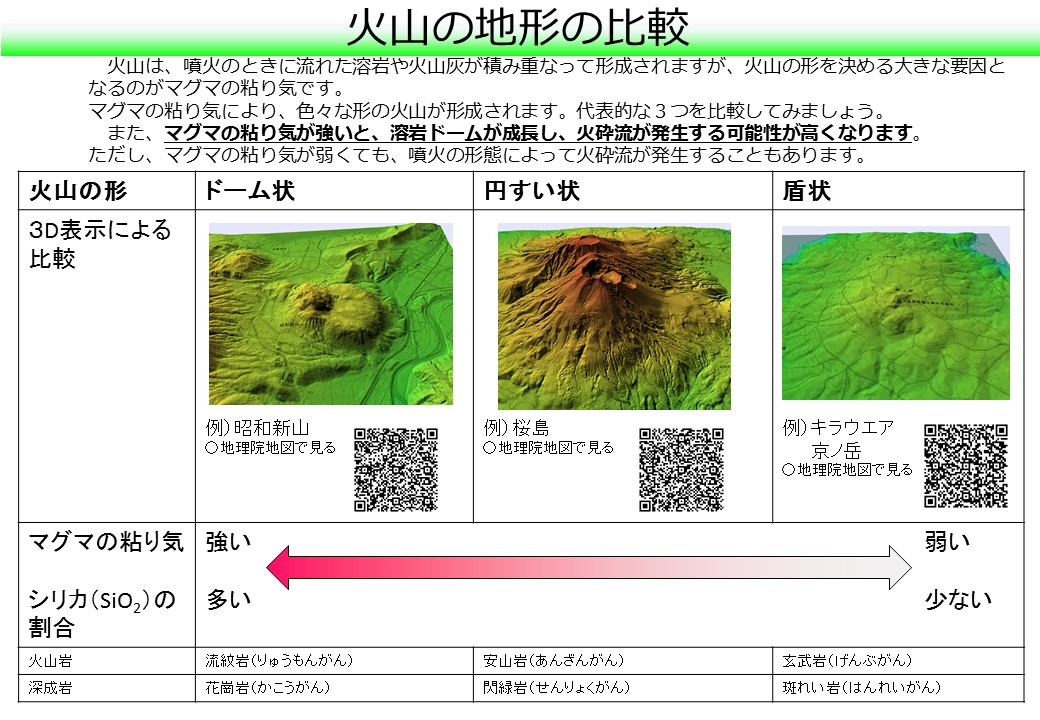Click the QR code for 桜島

681,469
